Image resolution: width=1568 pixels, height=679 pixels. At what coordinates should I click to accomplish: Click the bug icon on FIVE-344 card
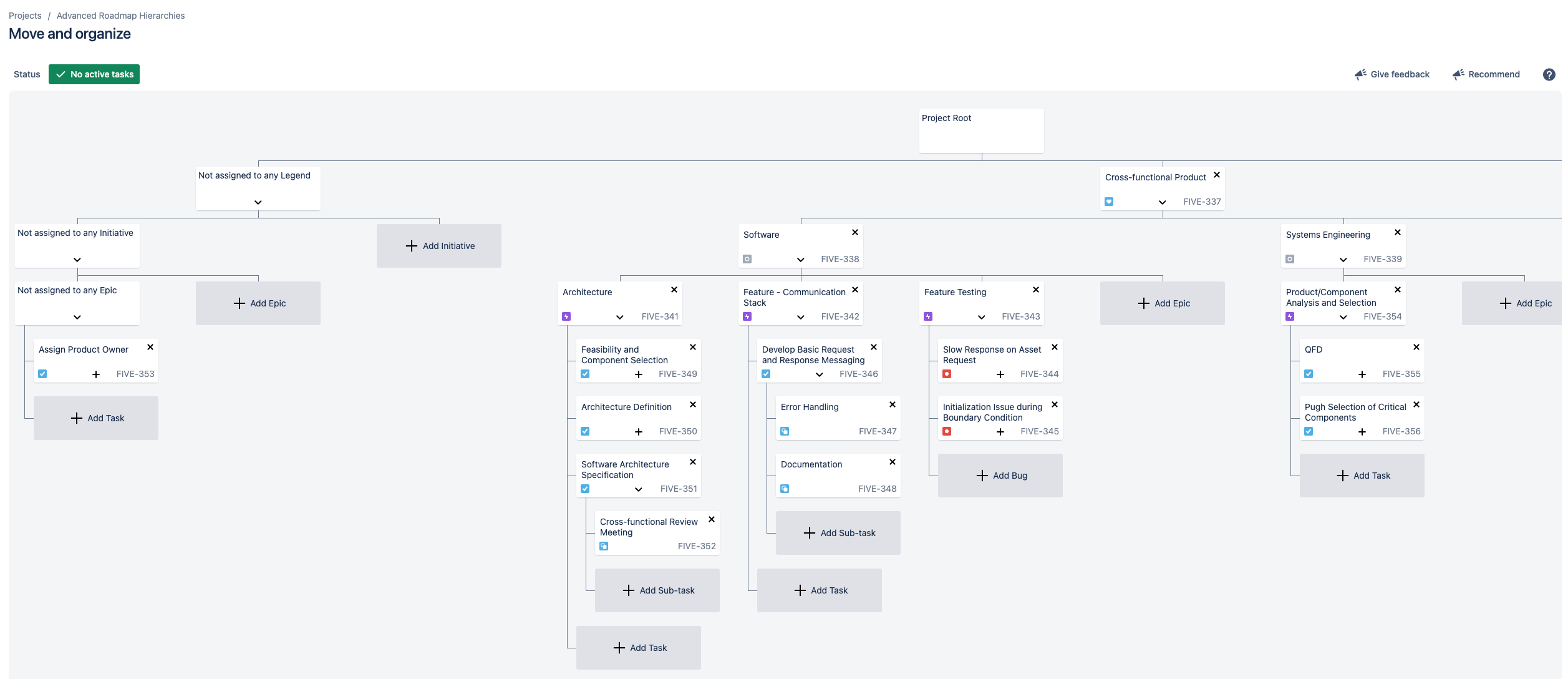(x=947, y=374)
